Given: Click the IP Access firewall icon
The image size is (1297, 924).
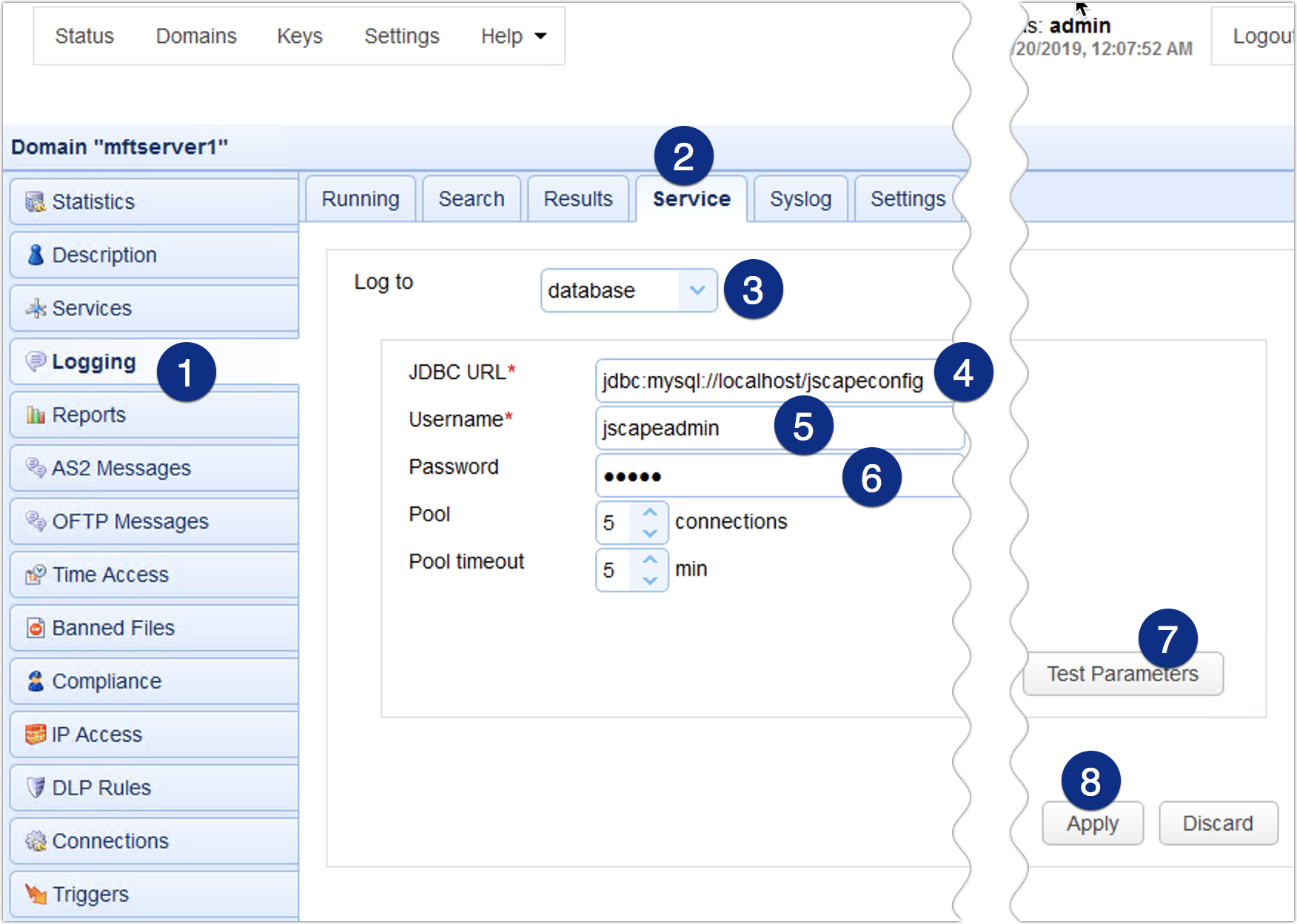Looking at the screenshot, I should click(x=35, y=734).
